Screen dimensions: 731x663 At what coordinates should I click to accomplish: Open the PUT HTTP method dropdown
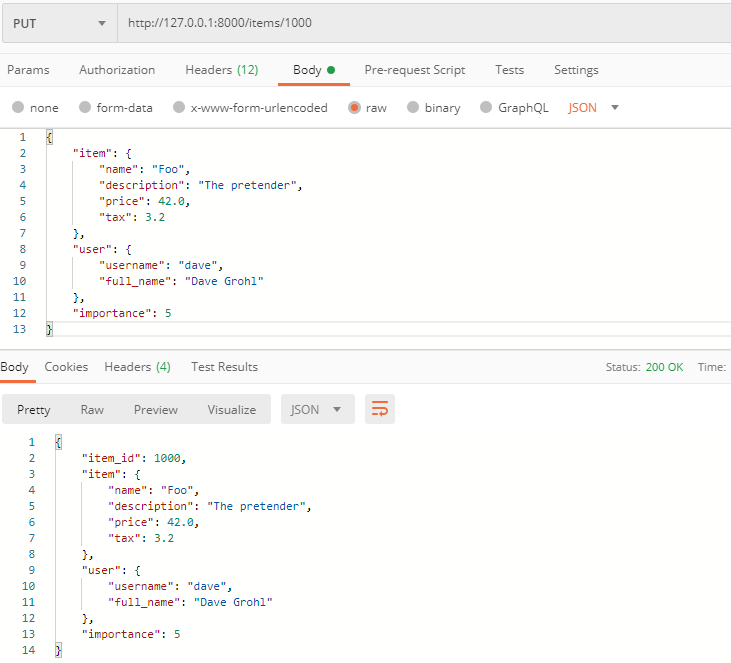(x=59, y=23)
